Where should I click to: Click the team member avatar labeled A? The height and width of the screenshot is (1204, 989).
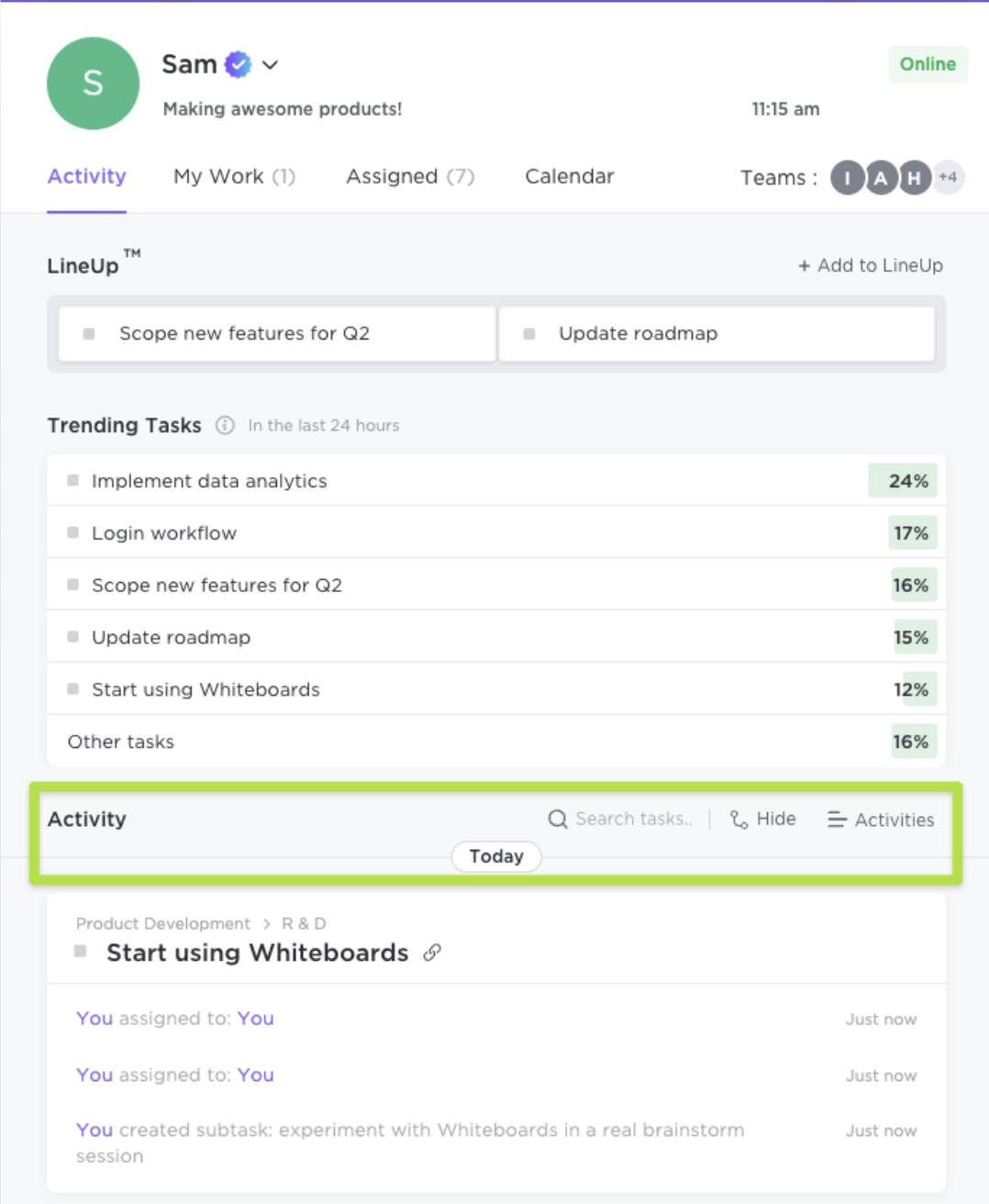[881, 178]
